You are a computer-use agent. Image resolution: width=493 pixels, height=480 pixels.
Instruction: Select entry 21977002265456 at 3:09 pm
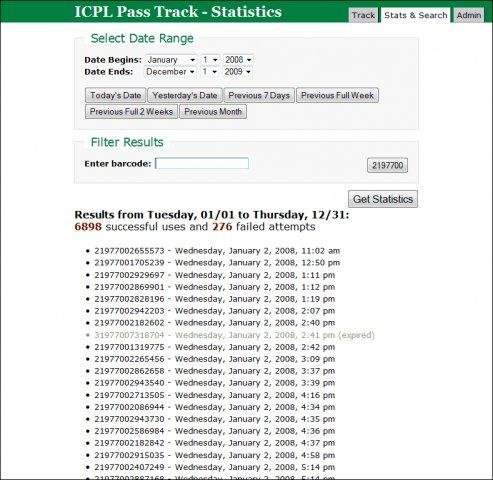(x=215, y=359)
